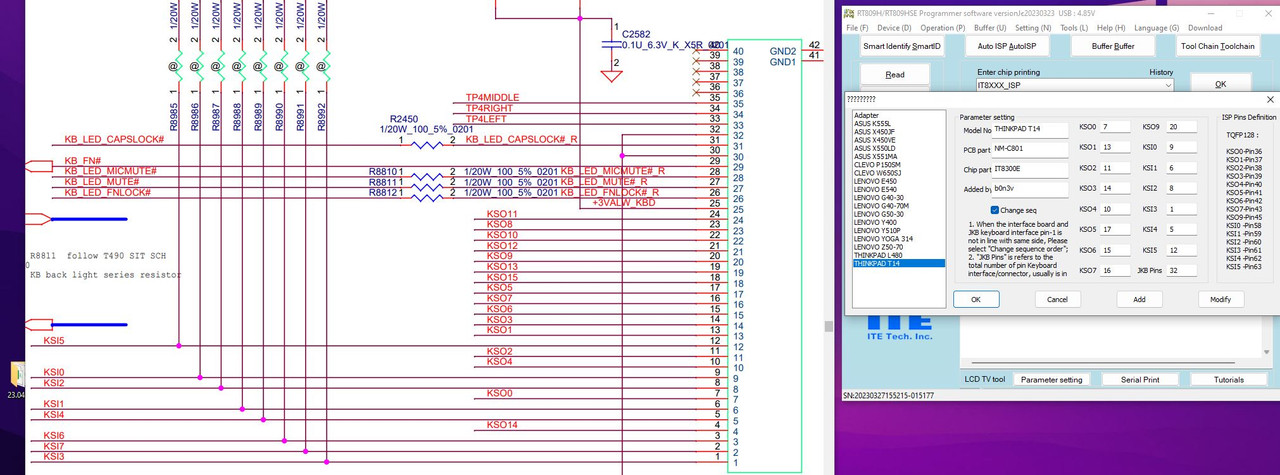The height and width of the screenshot is (475, 1280).
Task: Select ASUS X550LD in the list
Action: pyautogui.click(x=898, y=148)
